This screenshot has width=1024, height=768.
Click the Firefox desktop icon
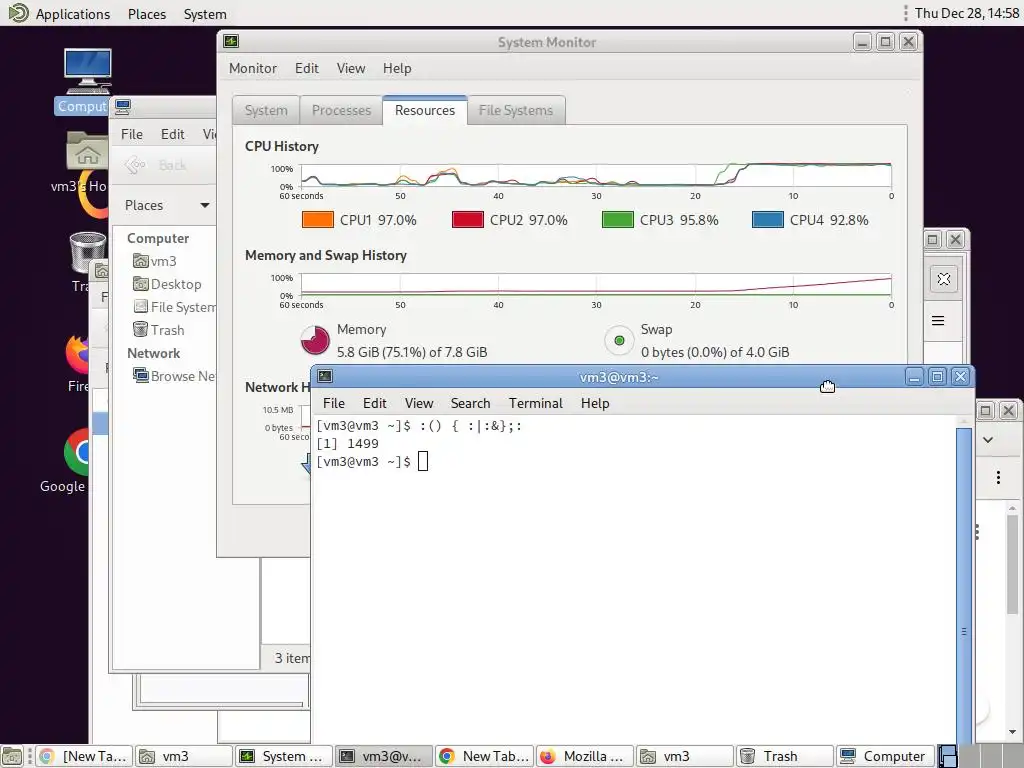[x=77, y=353]
